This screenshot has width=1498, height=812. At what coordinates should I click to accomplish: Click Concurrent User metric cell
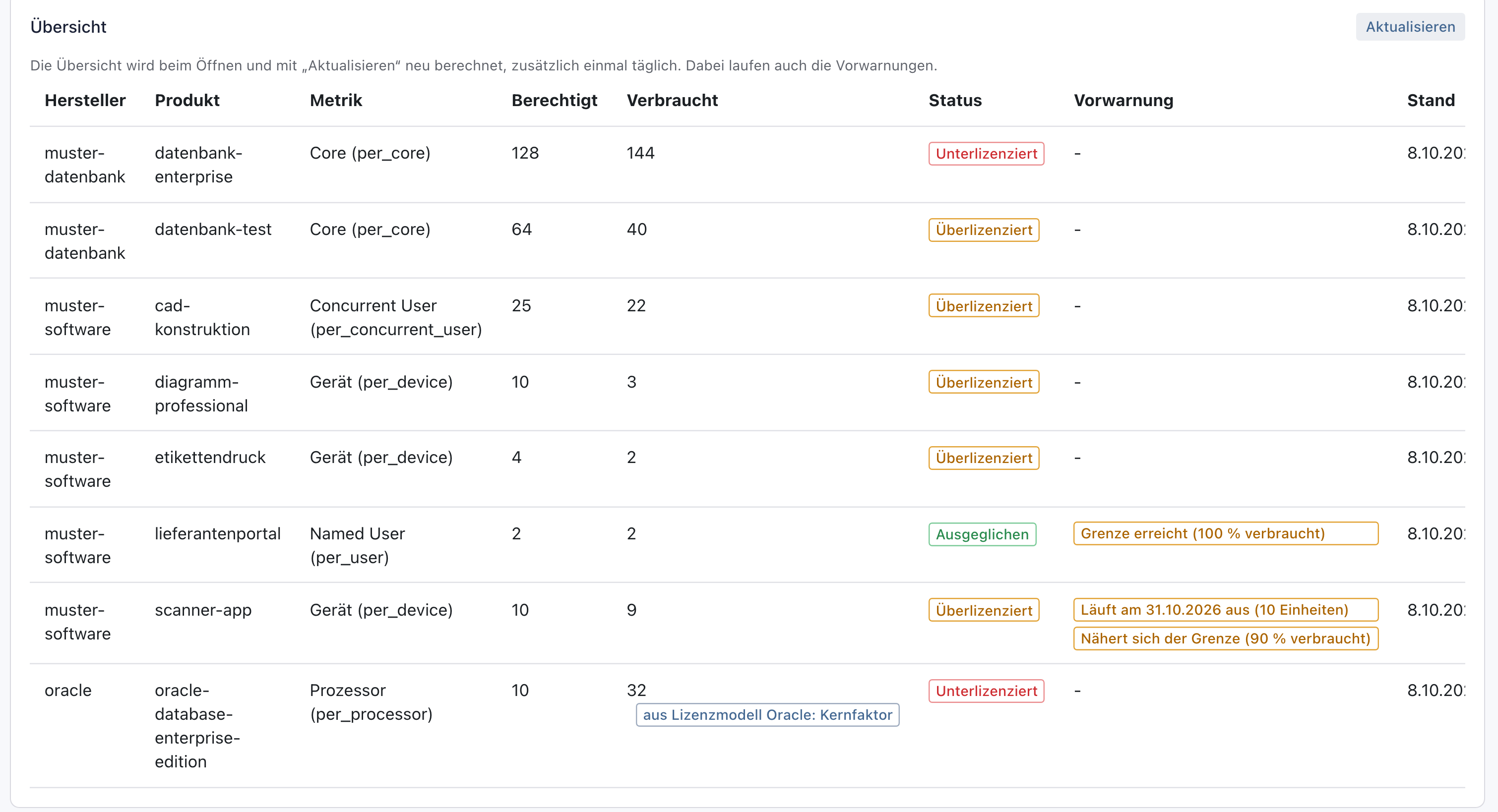tap(395, 317)
